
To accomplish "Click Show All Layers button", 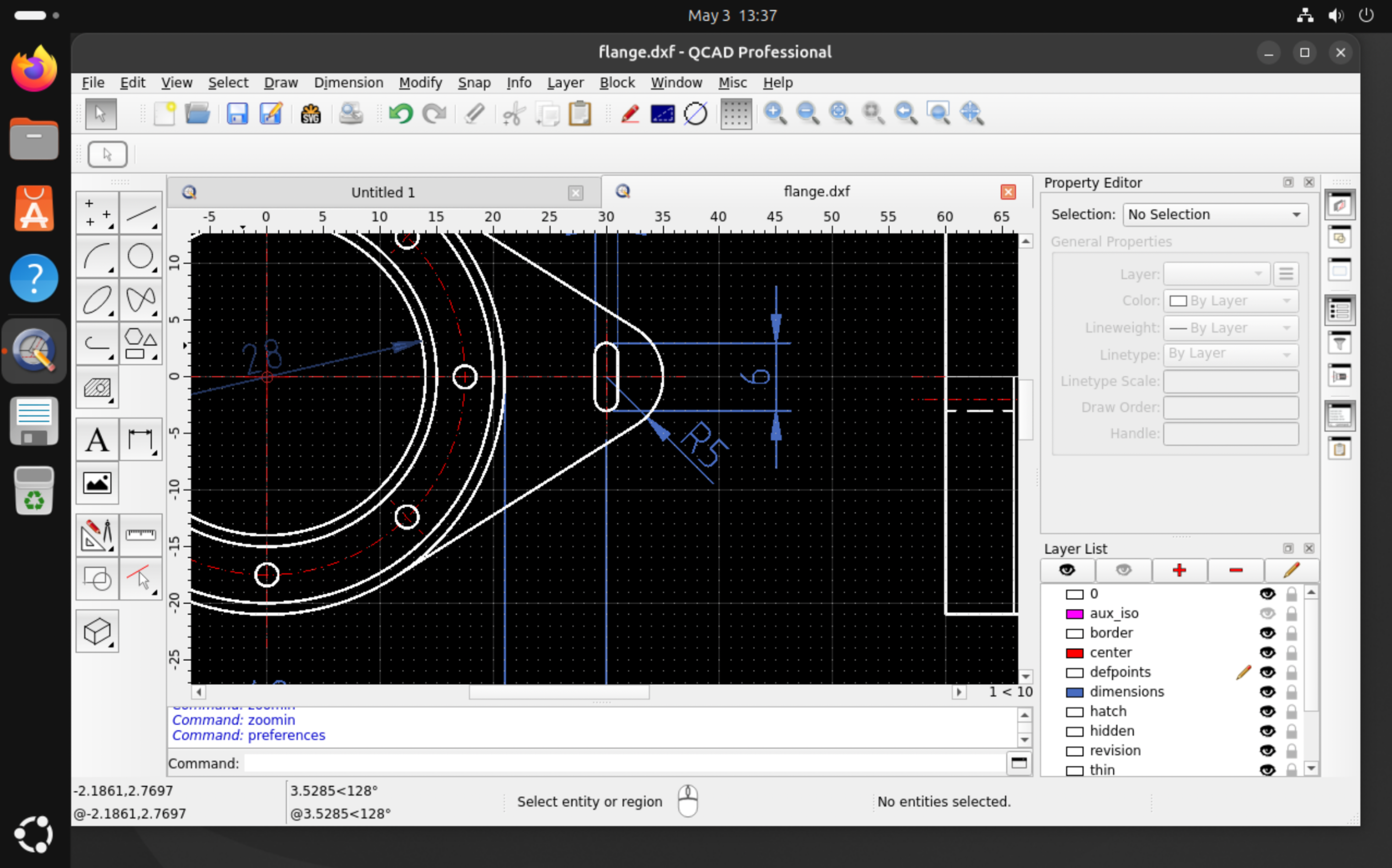I will [x=1067, y=570].
